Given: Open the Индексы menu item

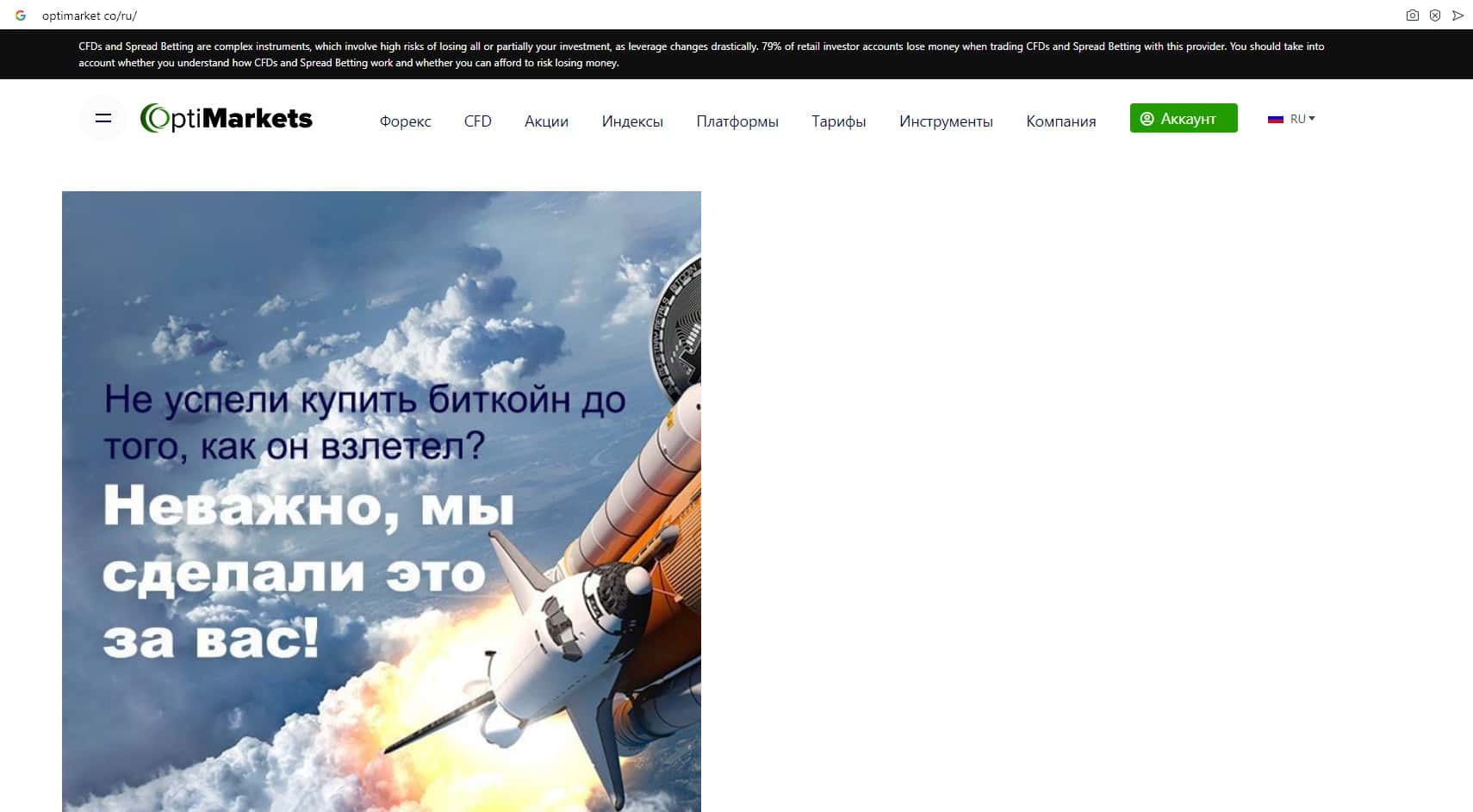Looking at the screenshot, I should (x=632, y=121).
